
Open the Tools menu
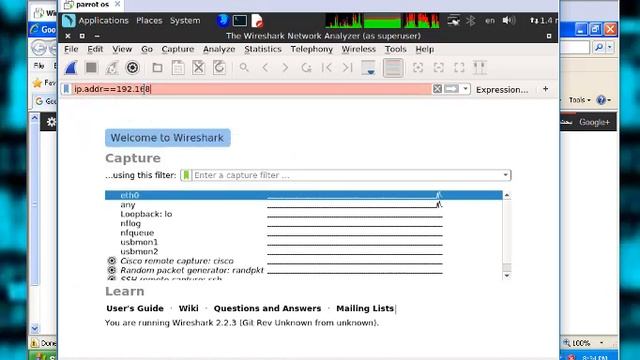(396, 49)
